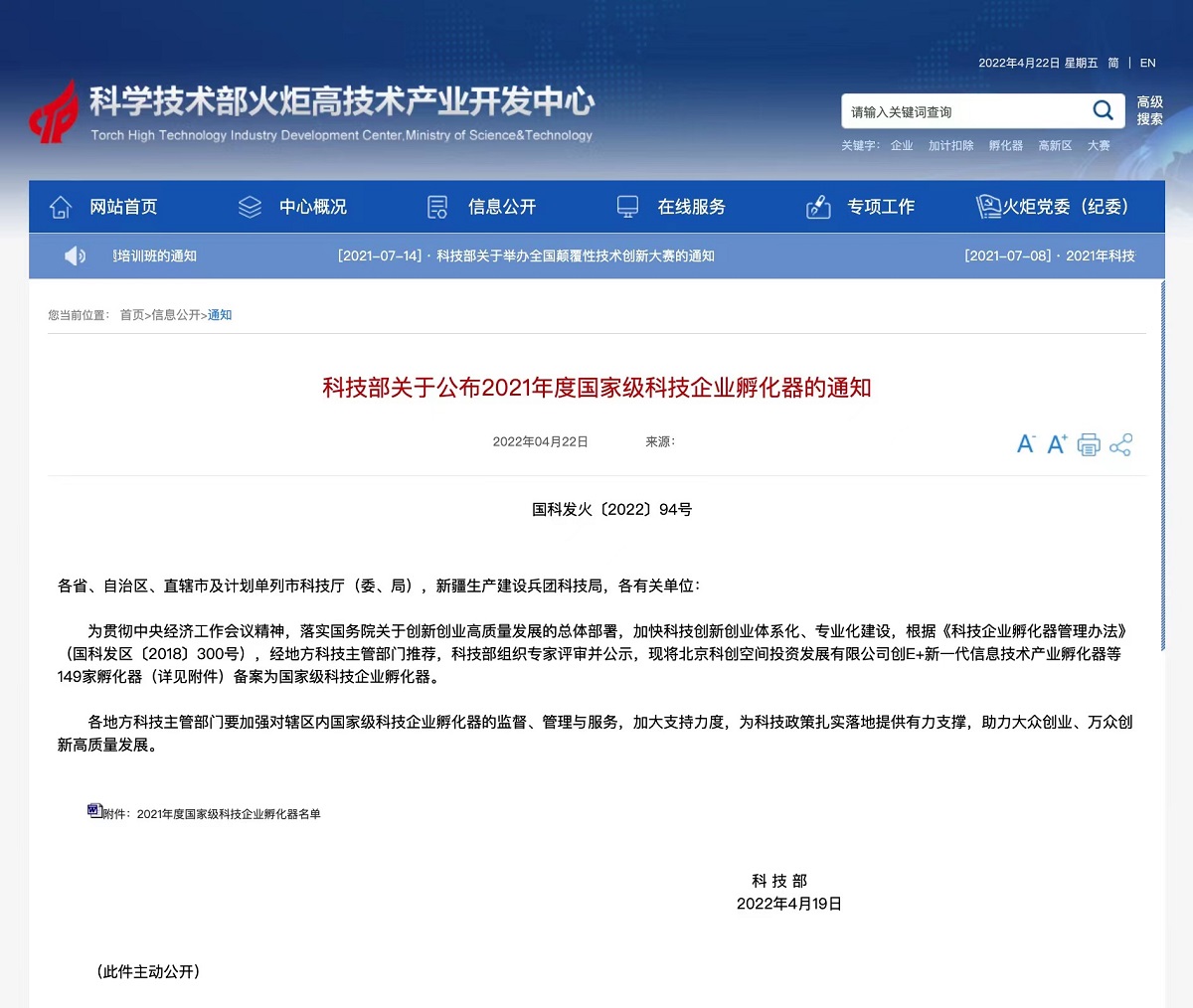Click document number 国科发火〔2022〕94号
This screenshot has width=1193, height=1008.
point(611,510)
